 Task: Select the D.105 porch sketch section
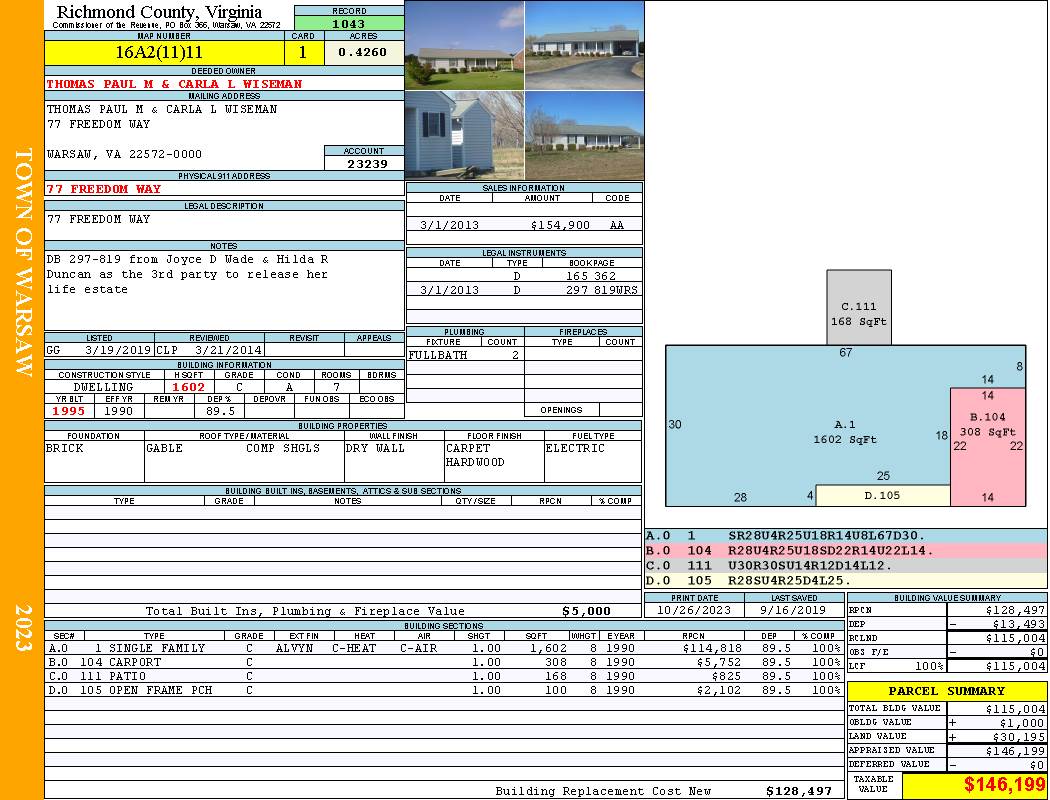882,495
